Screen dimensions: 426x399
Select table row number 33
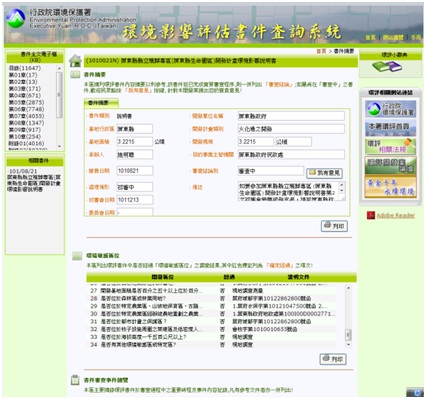coord(213,337)
